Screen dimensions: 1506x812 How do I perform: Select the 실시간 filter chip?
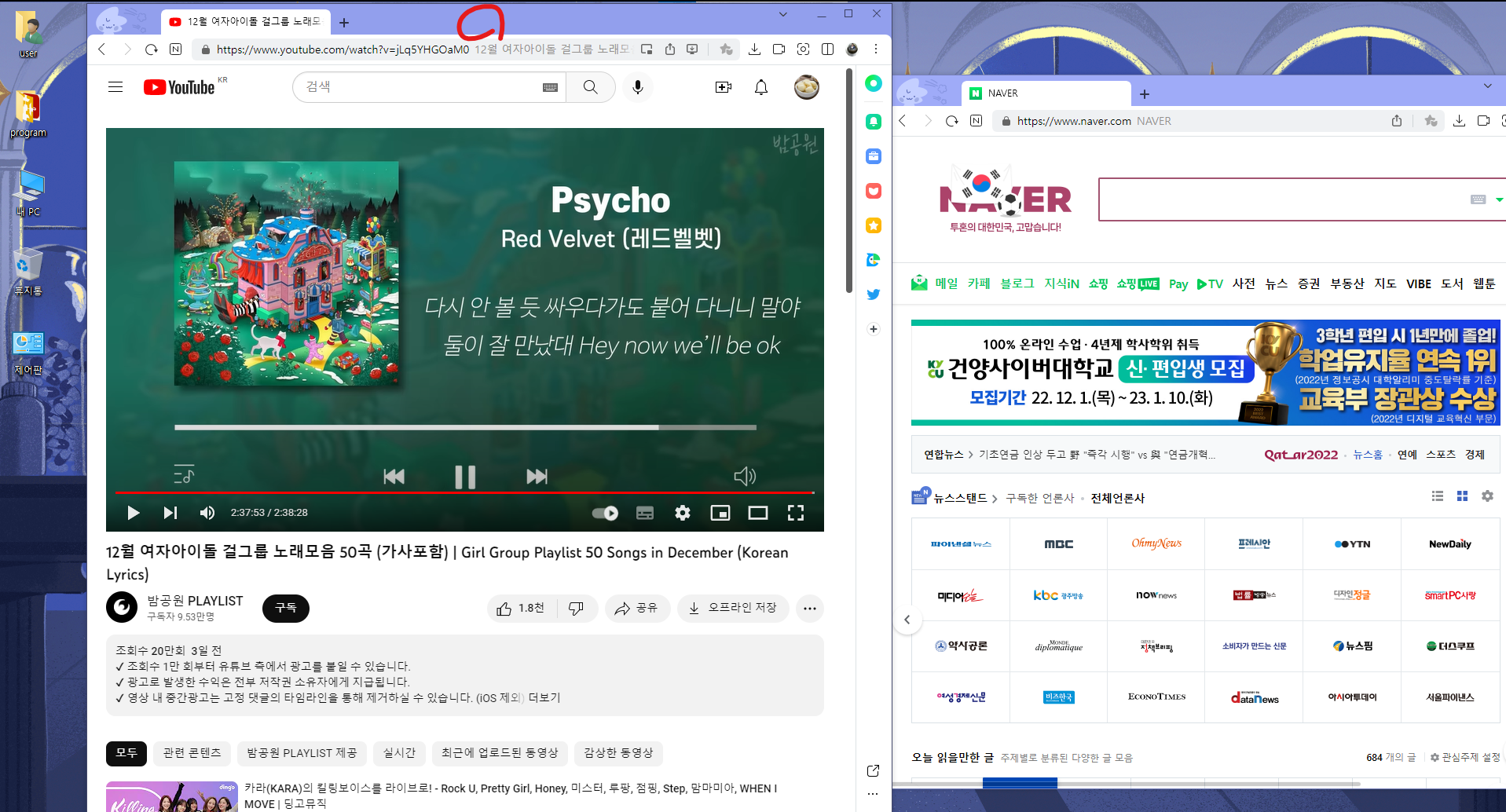[x=399, y=753]
